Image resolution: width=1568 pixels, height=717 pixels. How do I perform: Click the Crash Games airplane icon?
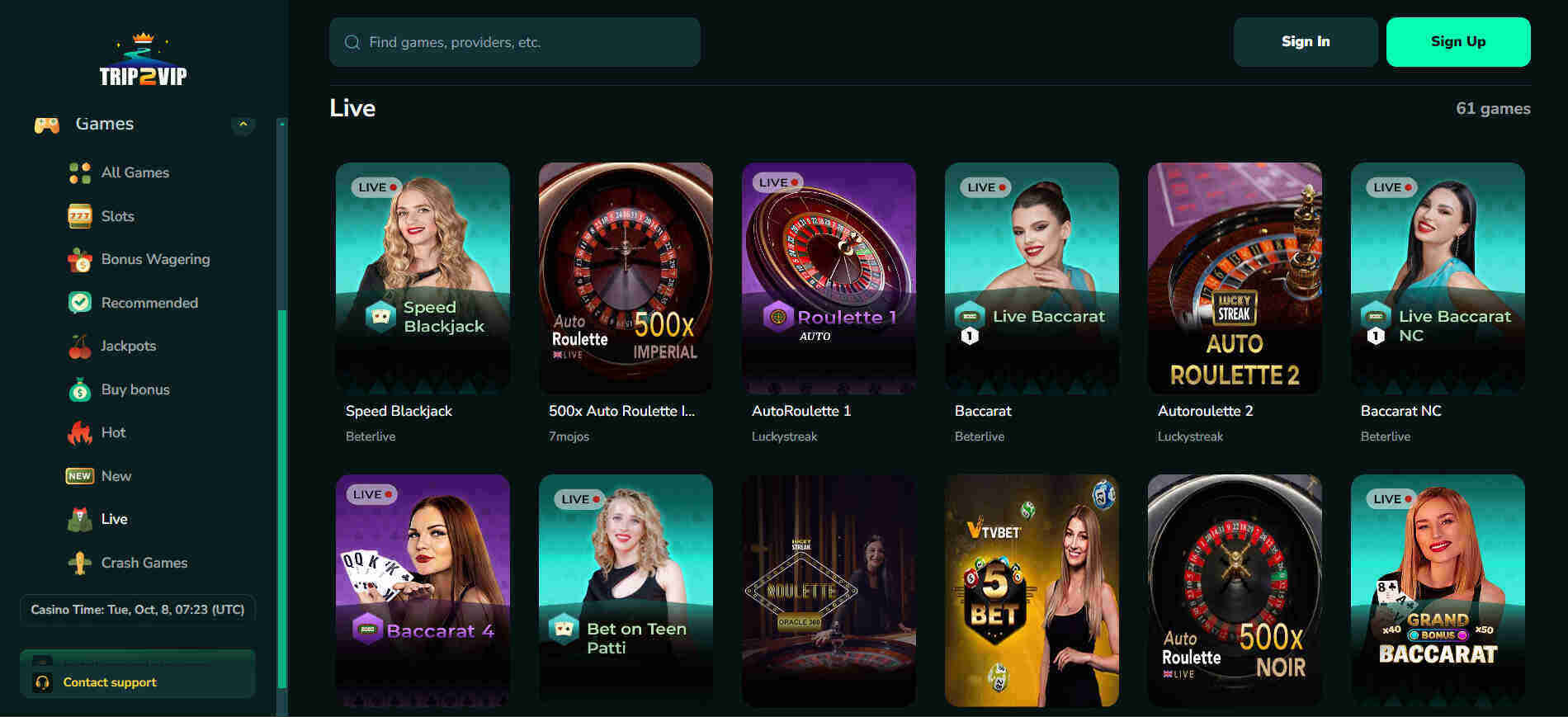coord(79,563)
